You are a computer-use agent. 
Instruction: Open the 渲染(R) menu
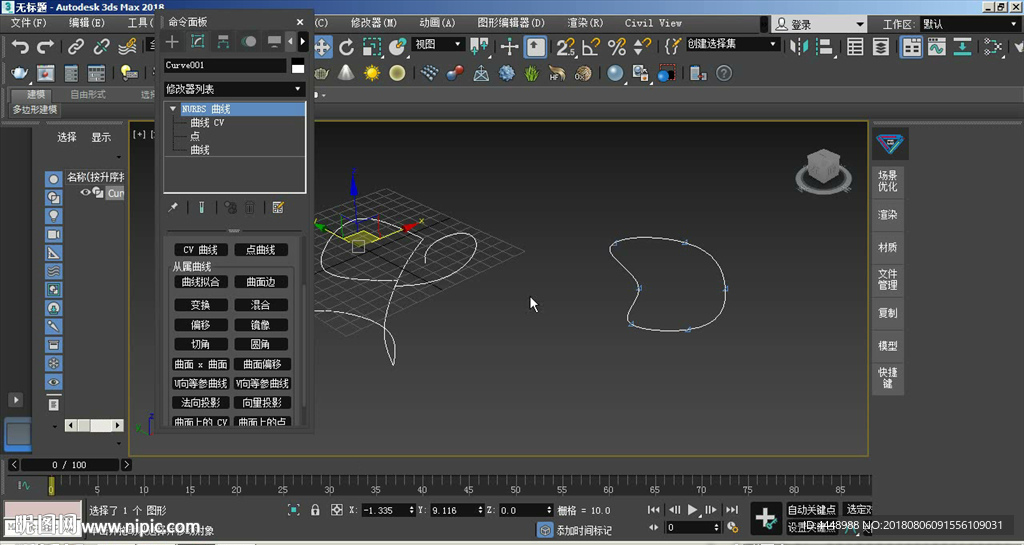[585, 23]
